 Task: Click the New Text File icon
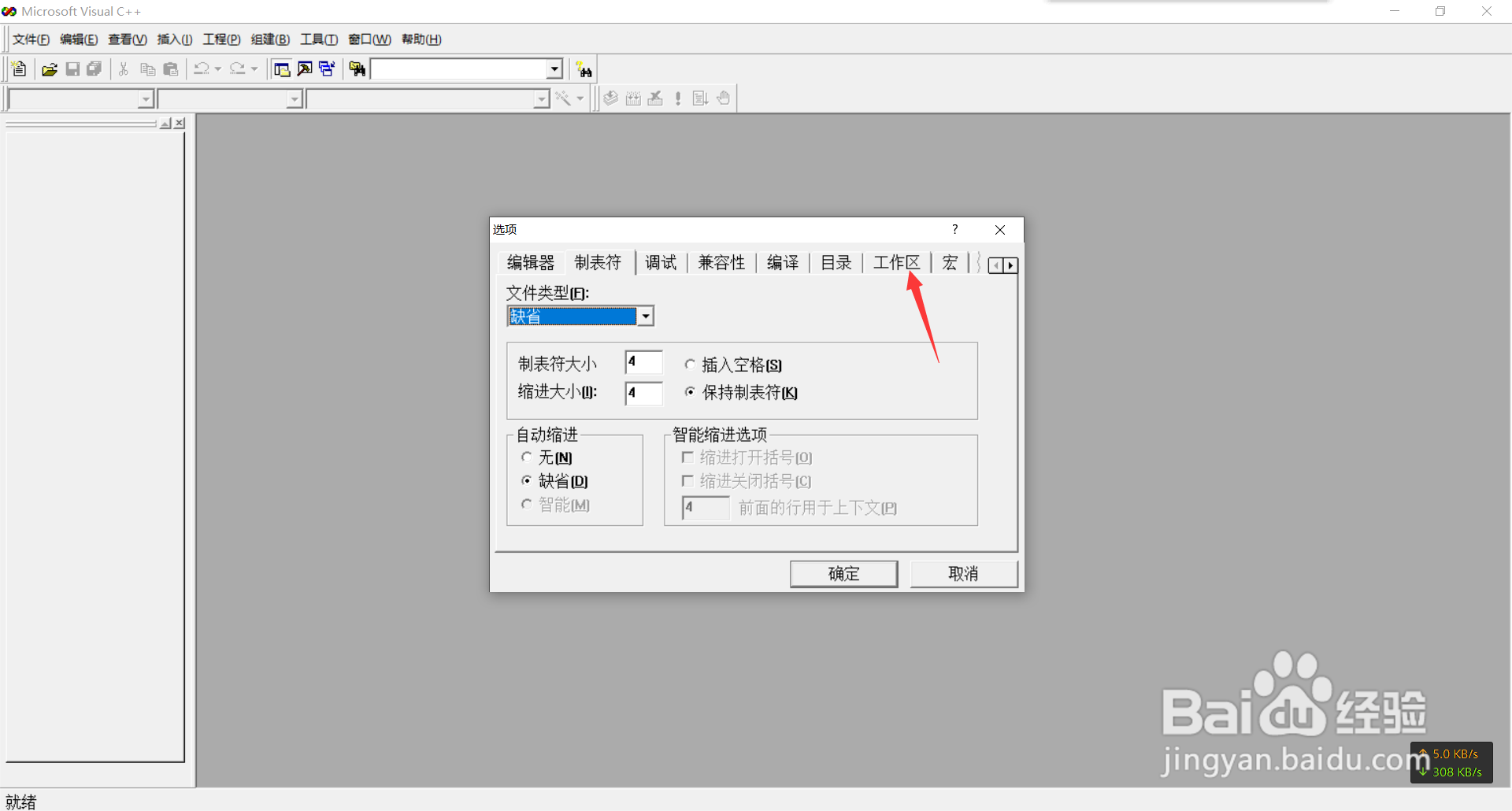pos(19,69)
